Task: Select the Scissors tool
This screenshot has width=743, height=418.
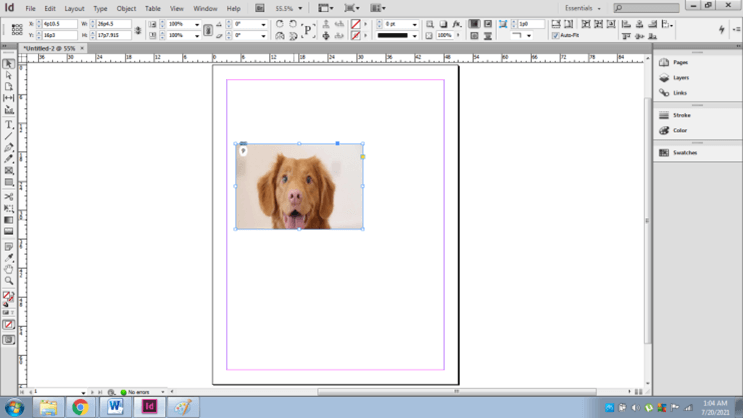Action: tap(9, 196)
